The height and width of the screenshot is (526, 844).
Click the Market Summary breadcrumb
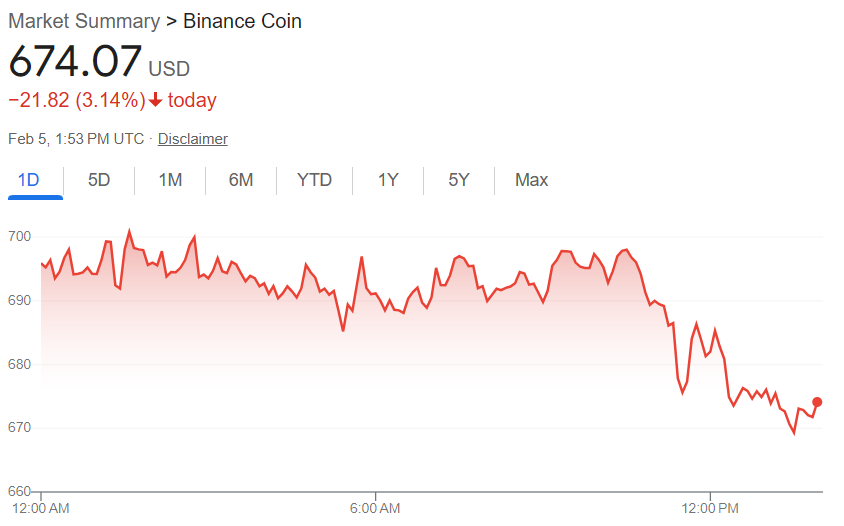click(x=83, y=21)
